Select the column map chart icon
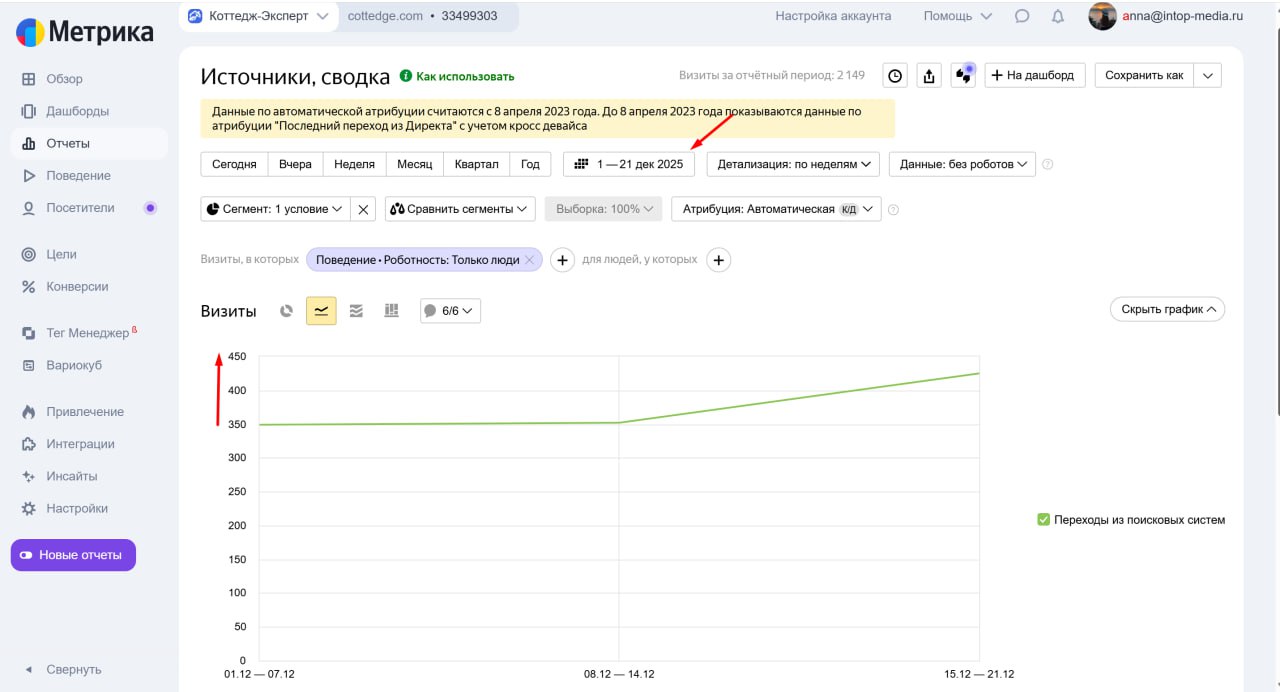Viewport: 1280px width, 692px height. (391, 311)
